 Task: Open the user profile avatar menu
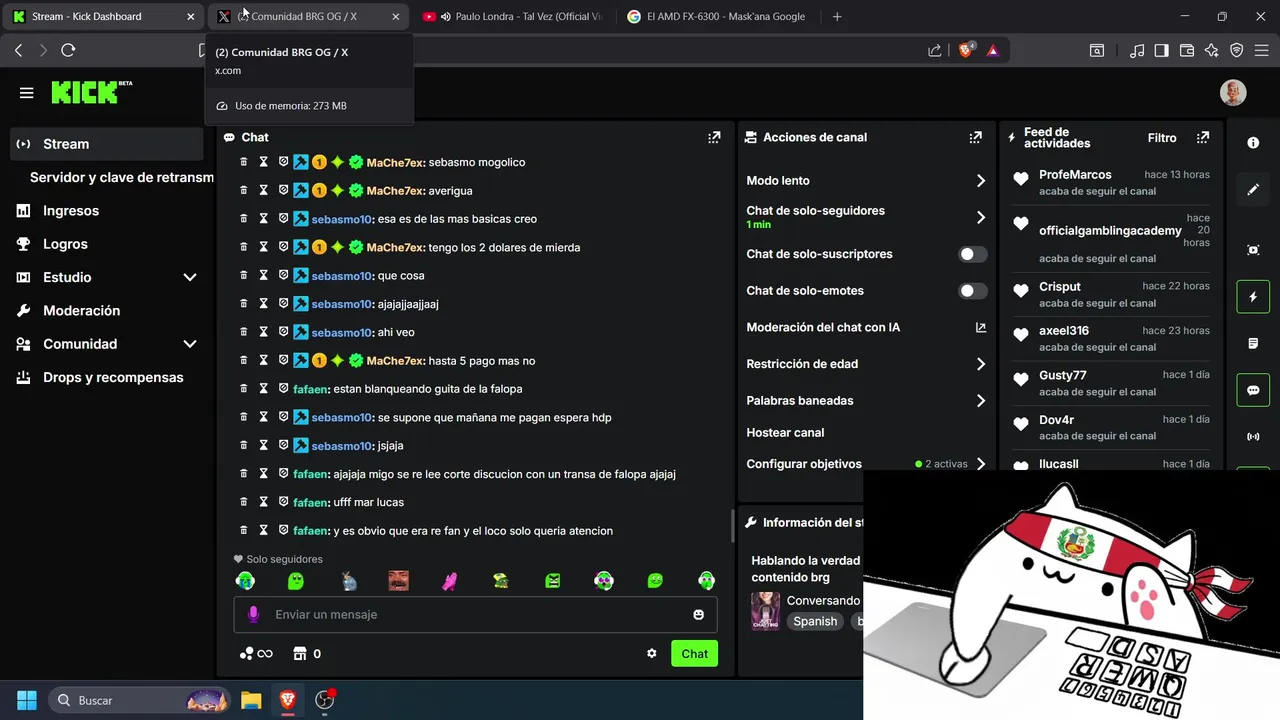[1233, 93]
